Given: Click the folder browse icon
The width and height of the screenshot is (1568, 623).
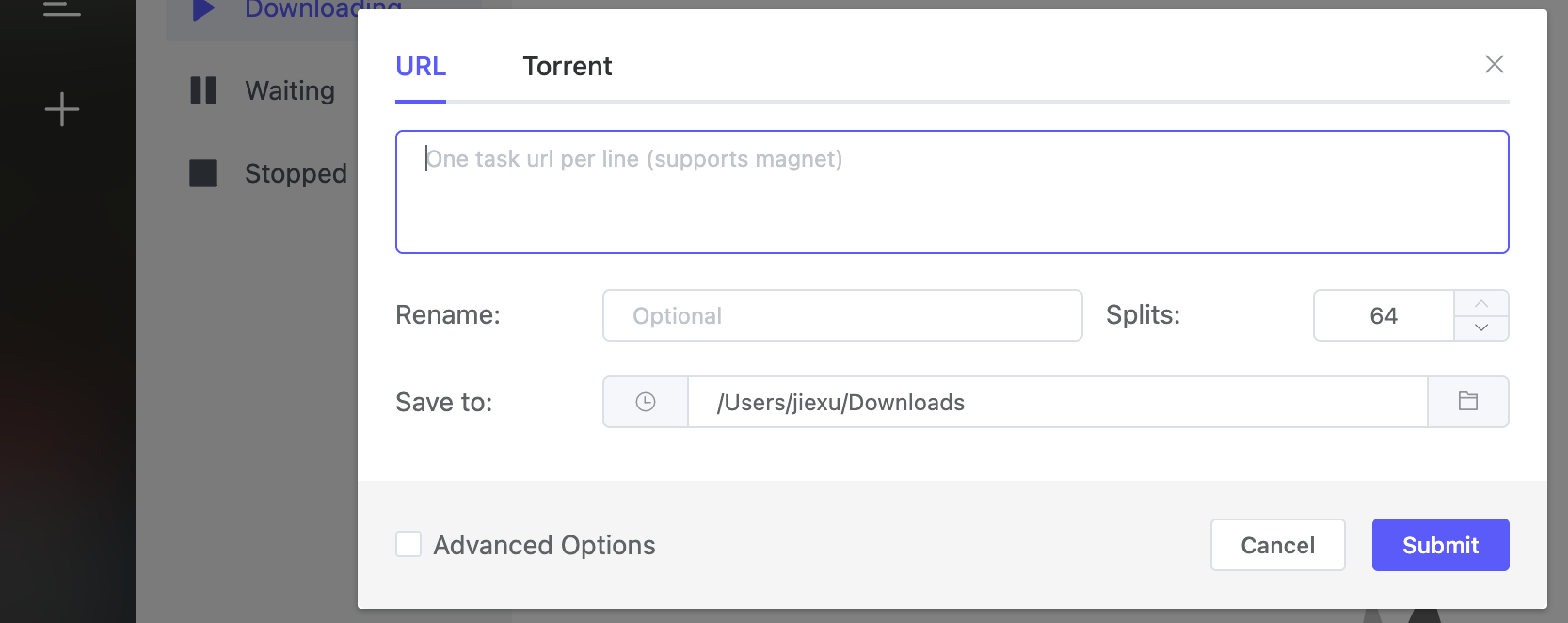Looking at the screenshot, I should coord(1468,402).
